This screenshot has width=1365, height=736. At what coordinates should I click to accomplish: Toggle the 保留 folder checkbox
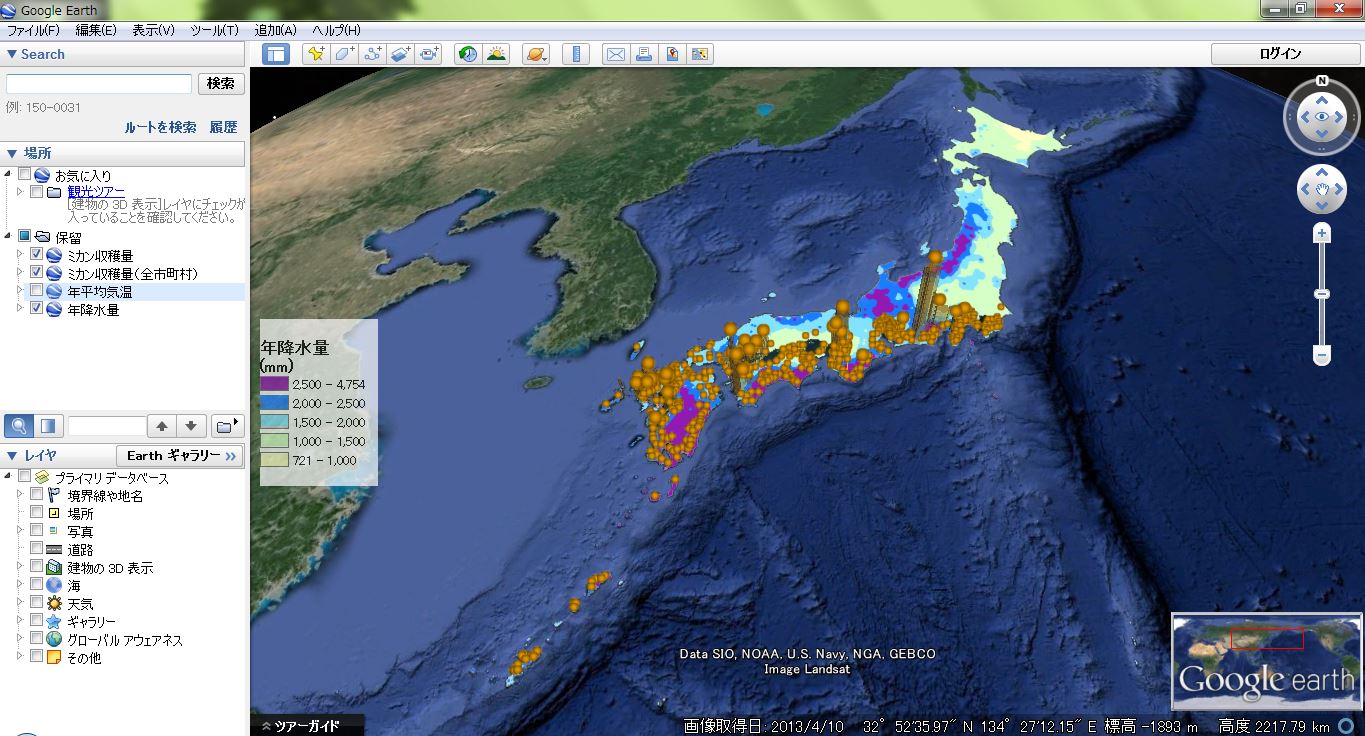point(24,237)
